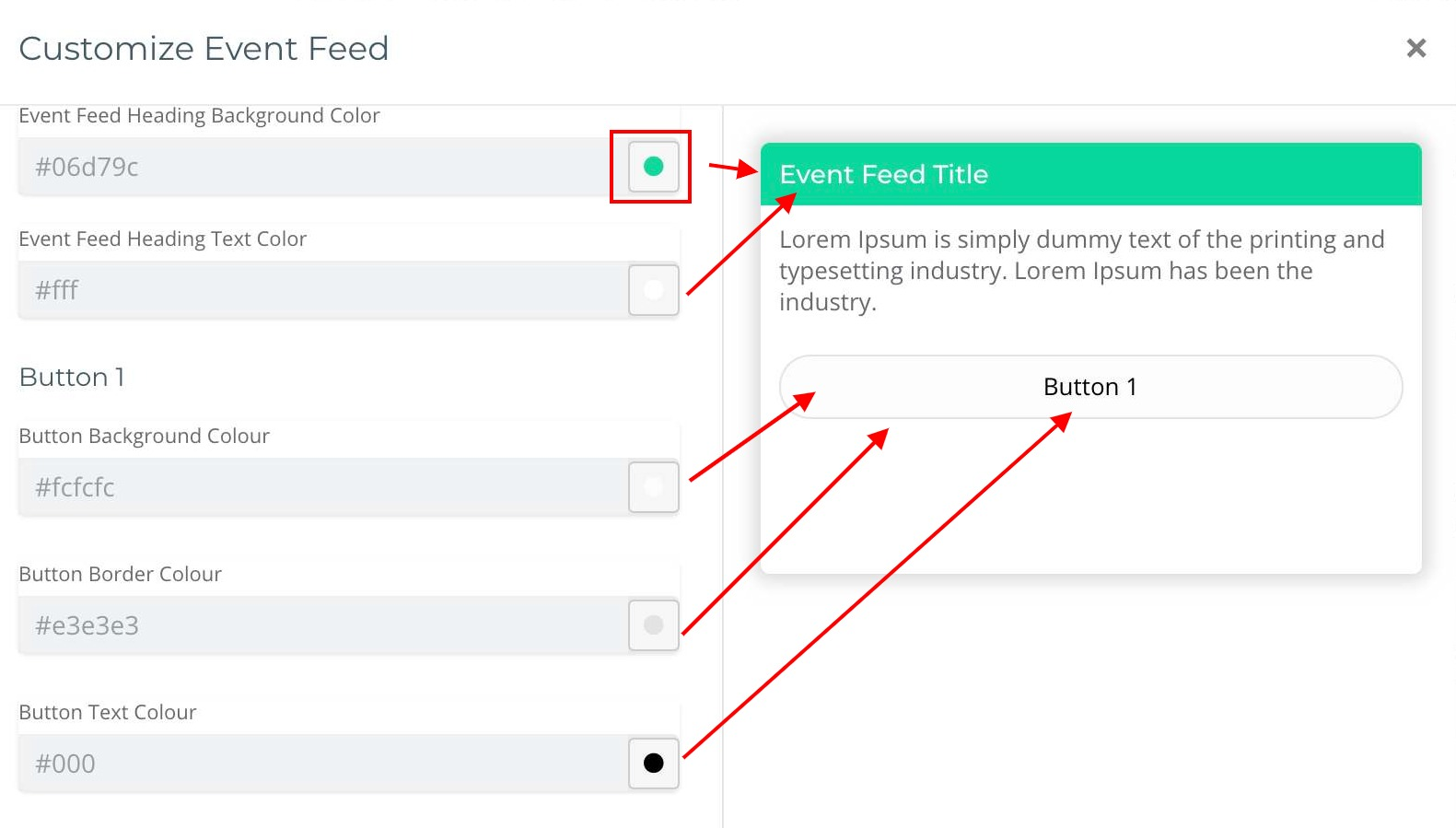1456x828 pixels.
Task: Click the green Event Feed Title header
Action: pos(1090,174)
